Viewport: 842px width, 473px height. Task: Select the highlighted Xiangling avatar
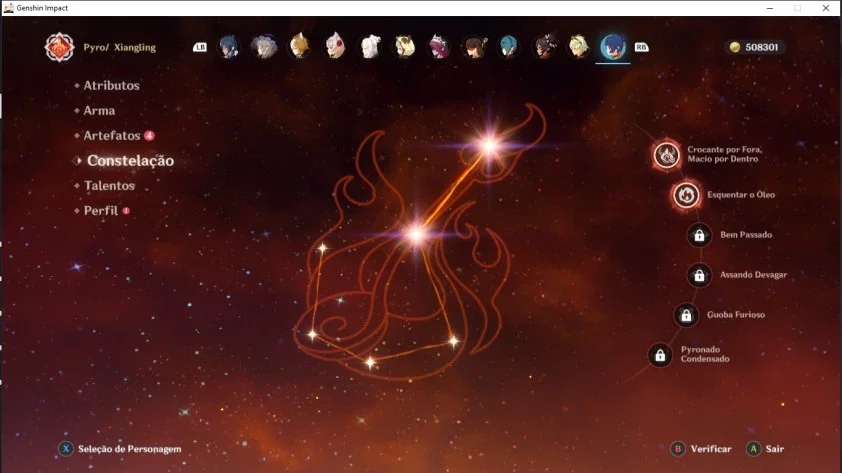point(613,47)
